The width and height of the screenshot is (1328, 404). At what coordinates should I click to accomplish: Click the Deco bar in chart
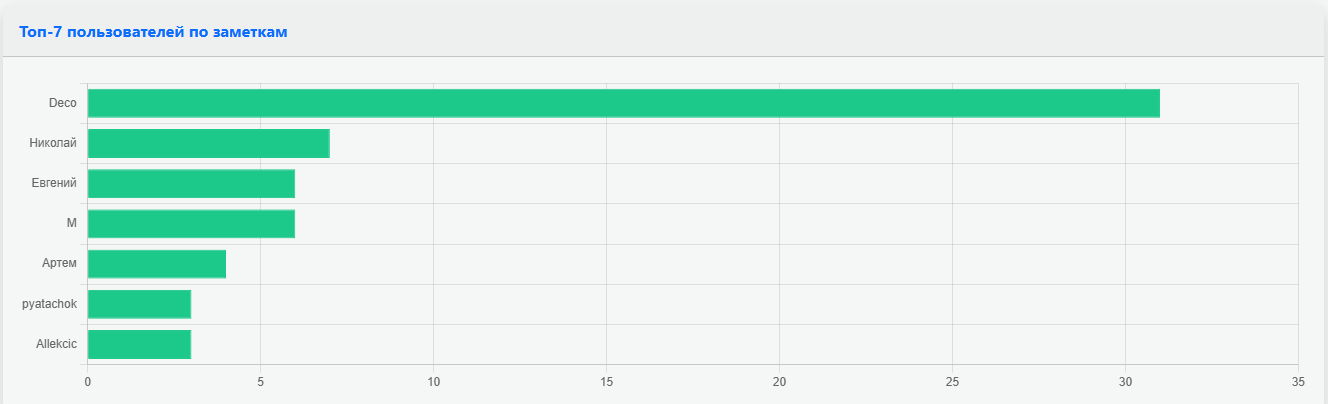[624, 103]
